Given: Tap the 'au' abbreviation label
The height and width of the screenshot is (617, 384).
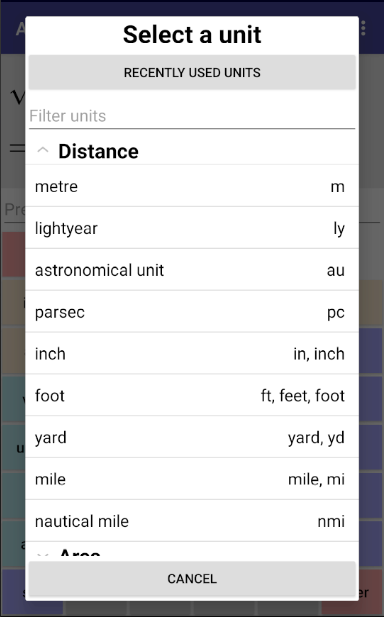Looking at the screenshot, I should click(x=336, y=271).
